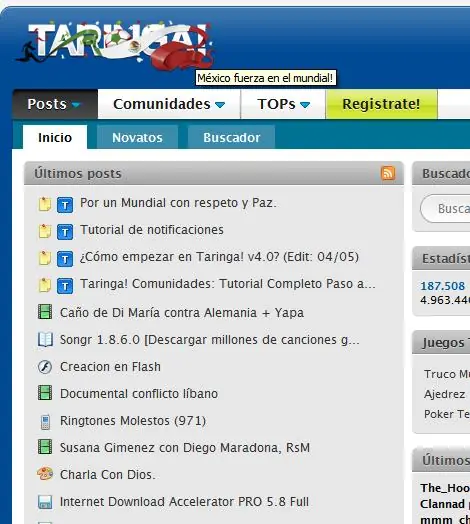This screenshot has width=470, height=524.
Task: Open Documental conflicto líbano post
Action: (x=139, y=394)
